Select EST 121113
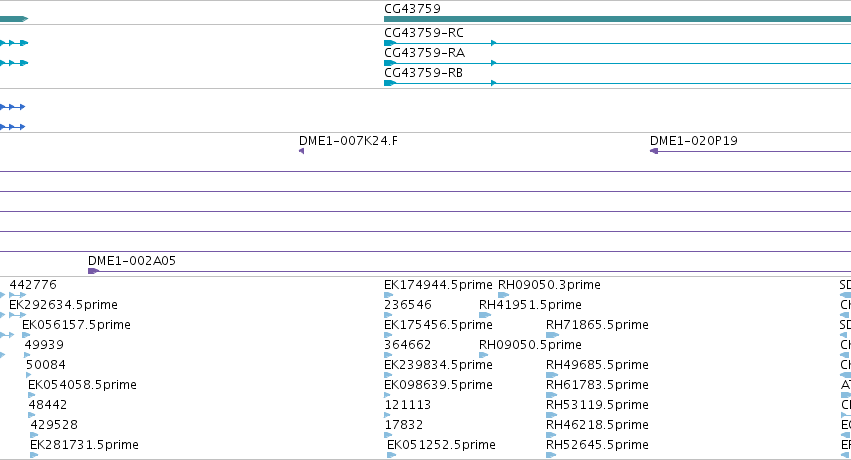 (408, 405)
